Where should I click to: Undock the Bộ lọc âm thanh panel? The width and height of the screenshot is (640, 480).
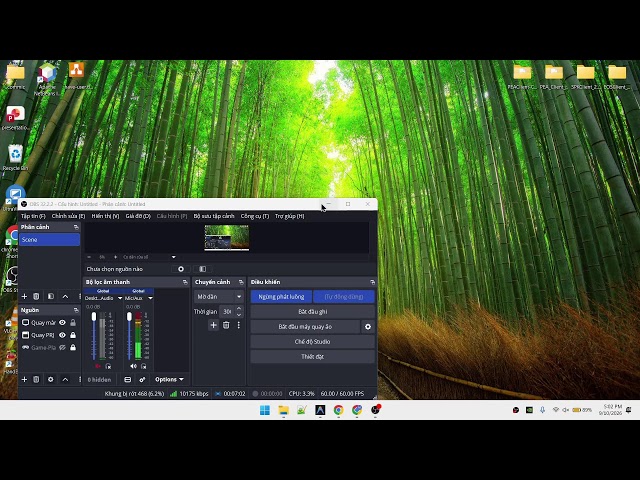pyautogui.click(x=185, y=282)
